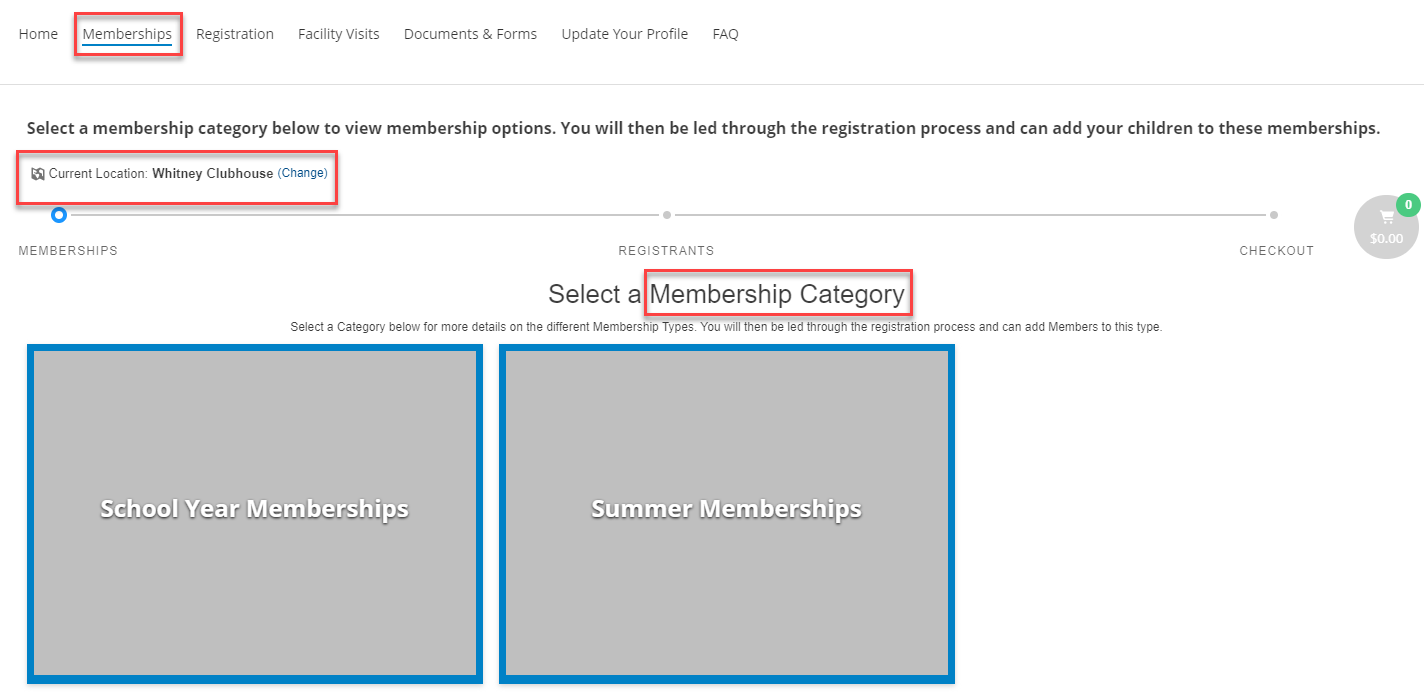Image resolution: width=1424 pixels, height=697 pixels.
Task: Open Update Your Profile
Action: coord(624,33)
